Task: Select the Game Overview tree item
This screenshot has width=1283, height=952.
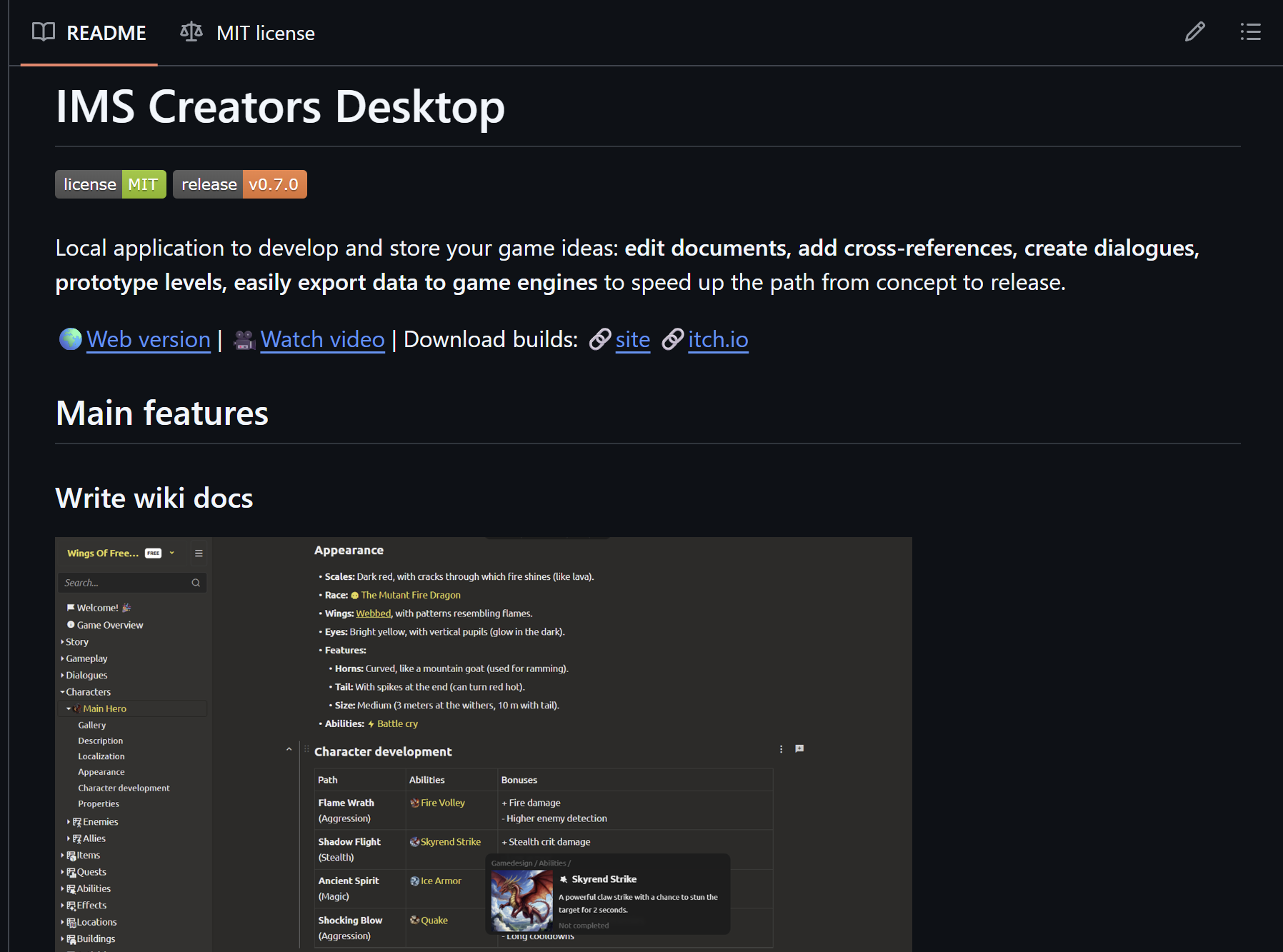Action: pos(109,625)
